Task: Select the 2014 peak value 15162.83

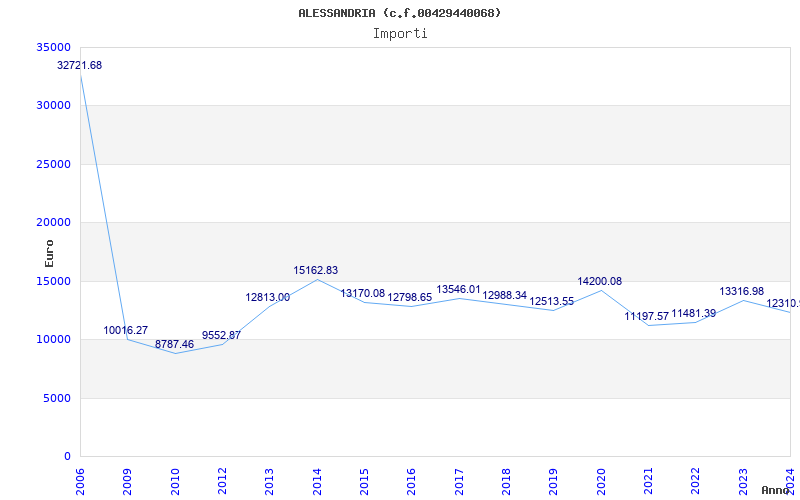Action: (x=315, y=270)
